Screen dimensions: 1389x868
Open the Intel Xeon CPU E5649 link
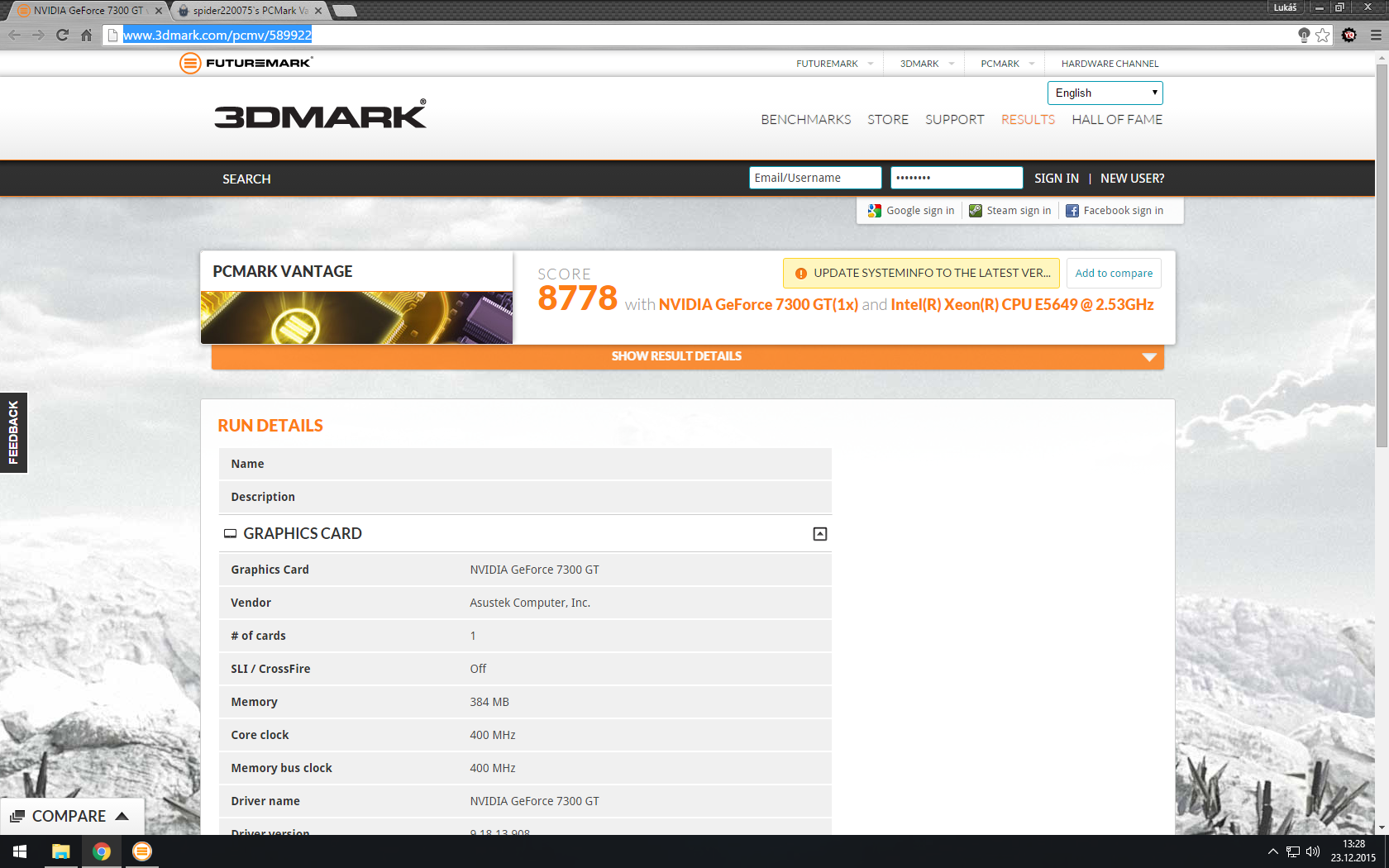coord(1022,305)
